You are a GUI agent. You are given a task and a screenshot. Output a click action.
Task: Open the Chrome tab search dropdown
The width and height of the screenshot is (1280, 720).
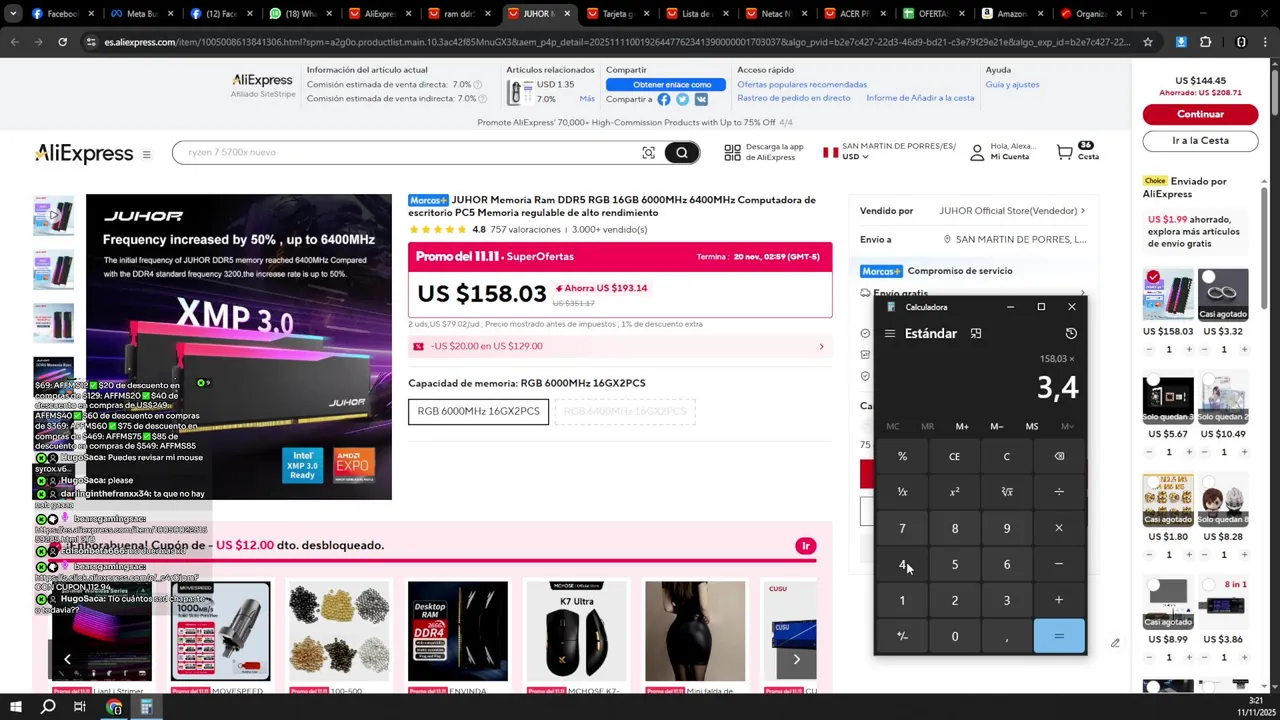13,14
